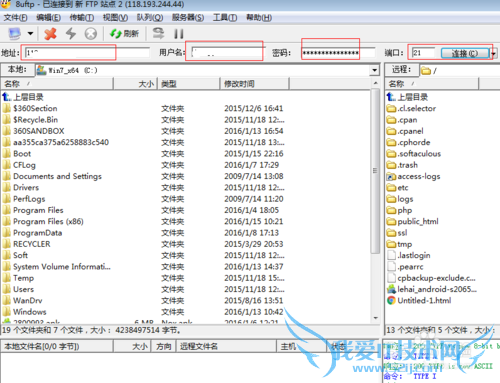Click the lightning quick-connect icon
500x383 pixels.
pyautogui.click(x=71, y=33)
